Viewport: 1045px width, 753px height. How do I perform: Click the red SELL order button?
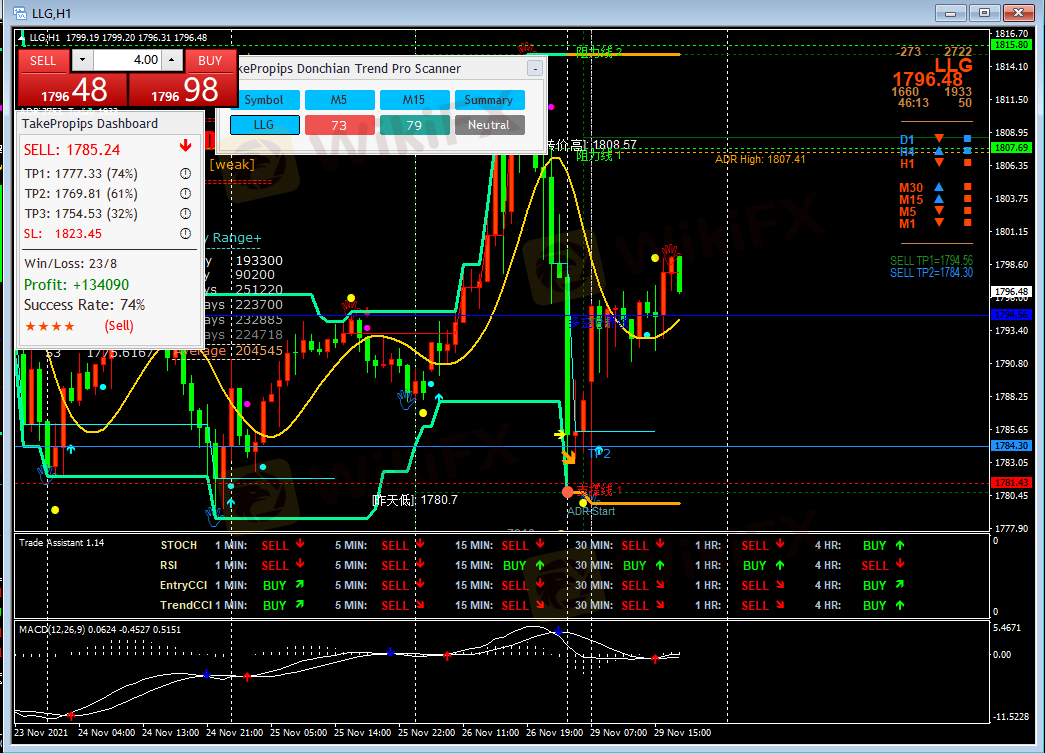pyautogui.click(x=43, y=60)
